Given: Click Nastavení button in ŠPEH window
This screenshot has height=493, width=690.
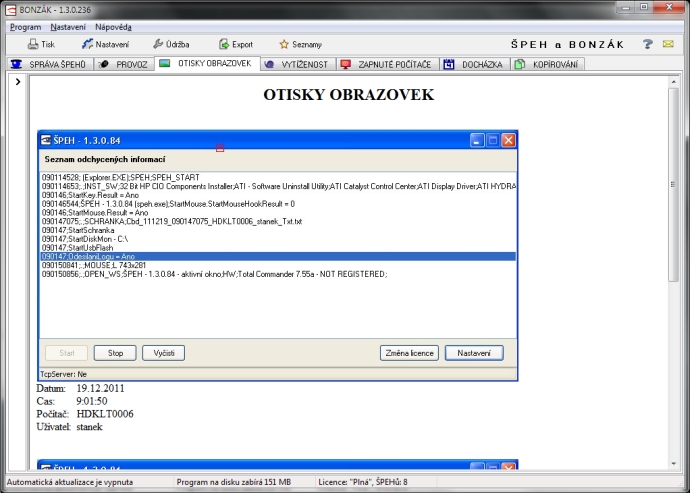Looking at the screenshot, I should click(474, 353).
